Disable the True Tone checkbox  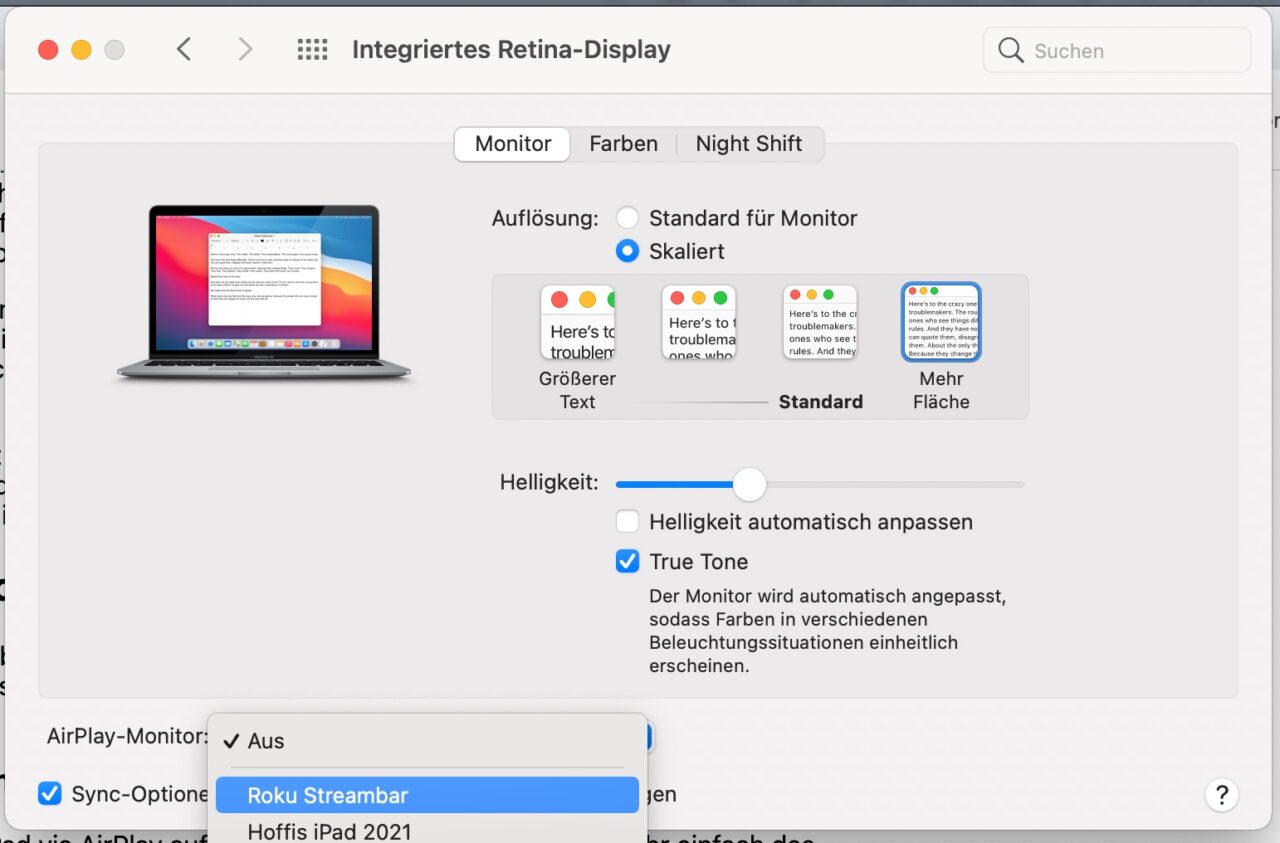click(x=627, y=562)
